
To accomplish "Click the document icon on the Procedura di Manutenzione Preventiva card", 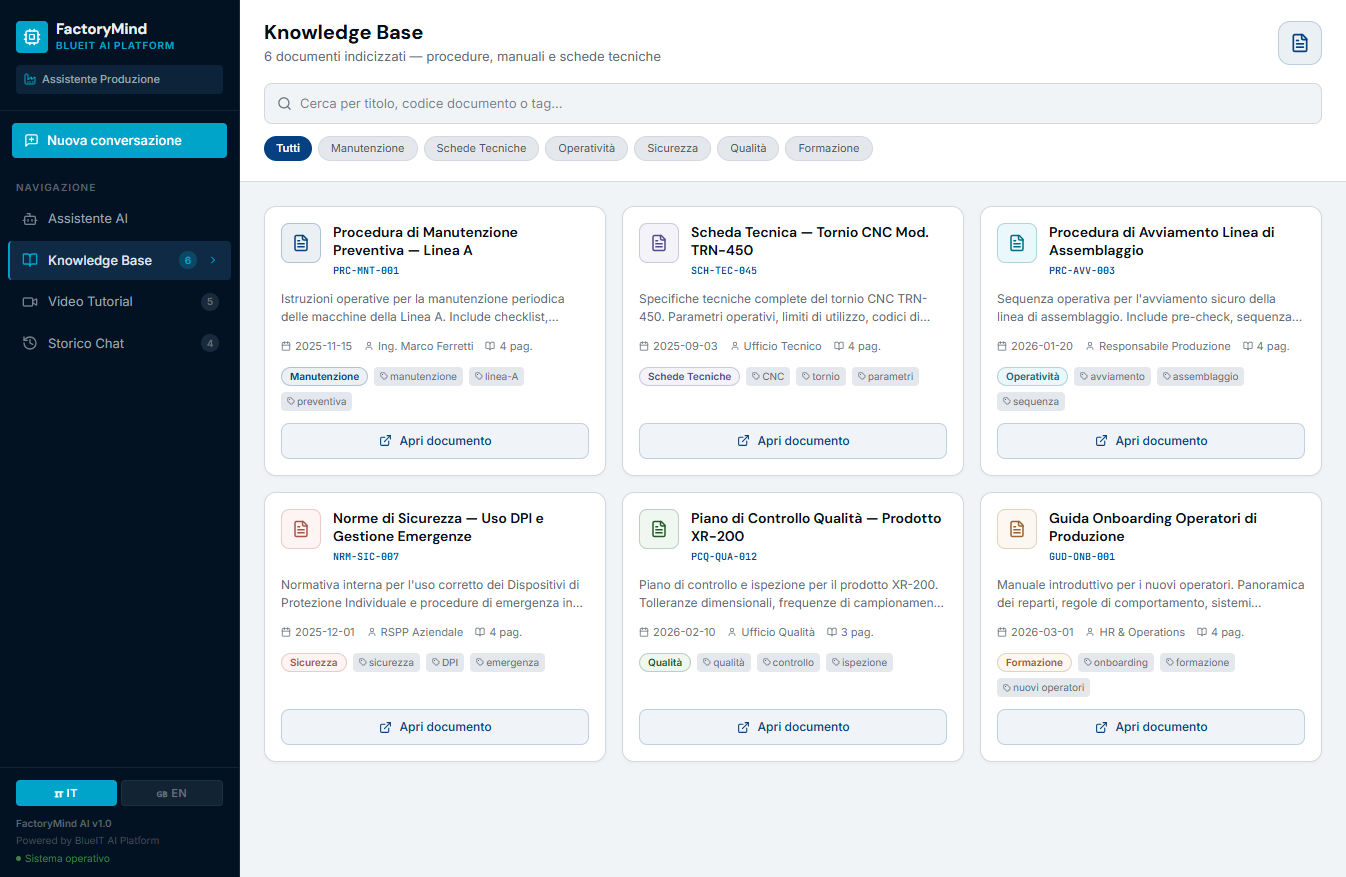I will coord(301,243).
